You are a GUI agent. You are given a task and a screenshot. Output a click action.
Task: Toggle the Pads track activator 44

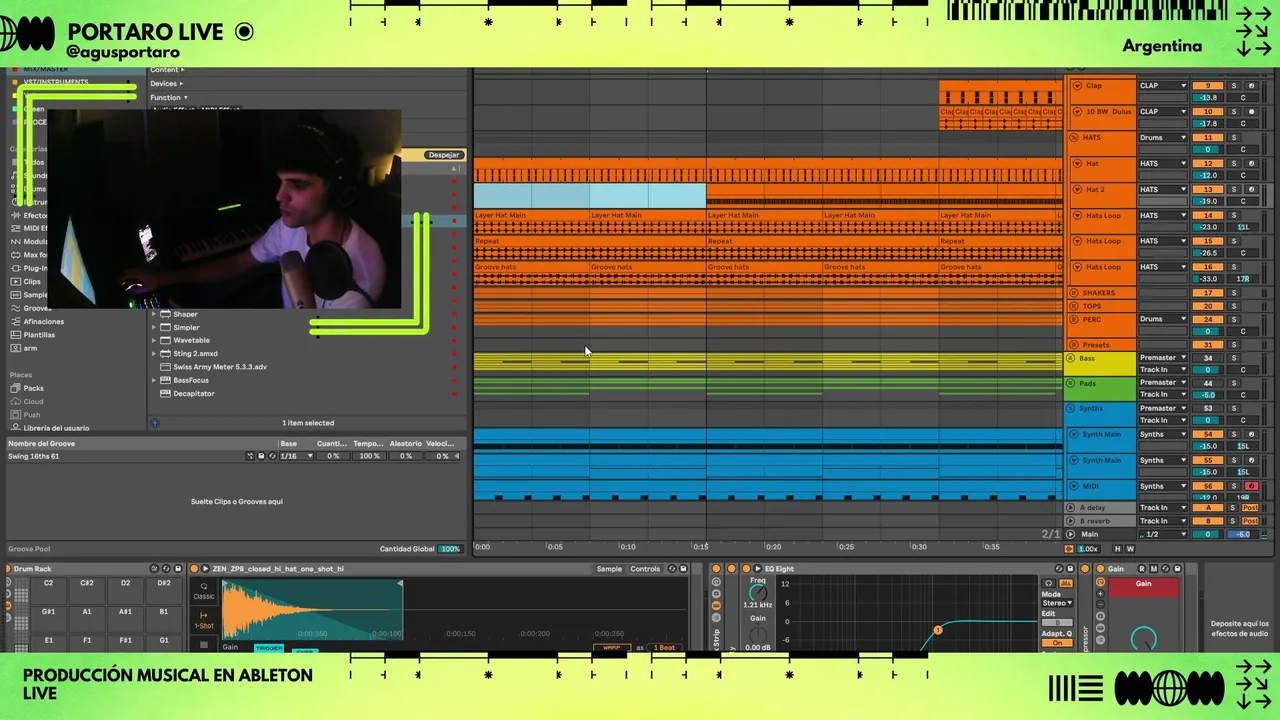1208,383
